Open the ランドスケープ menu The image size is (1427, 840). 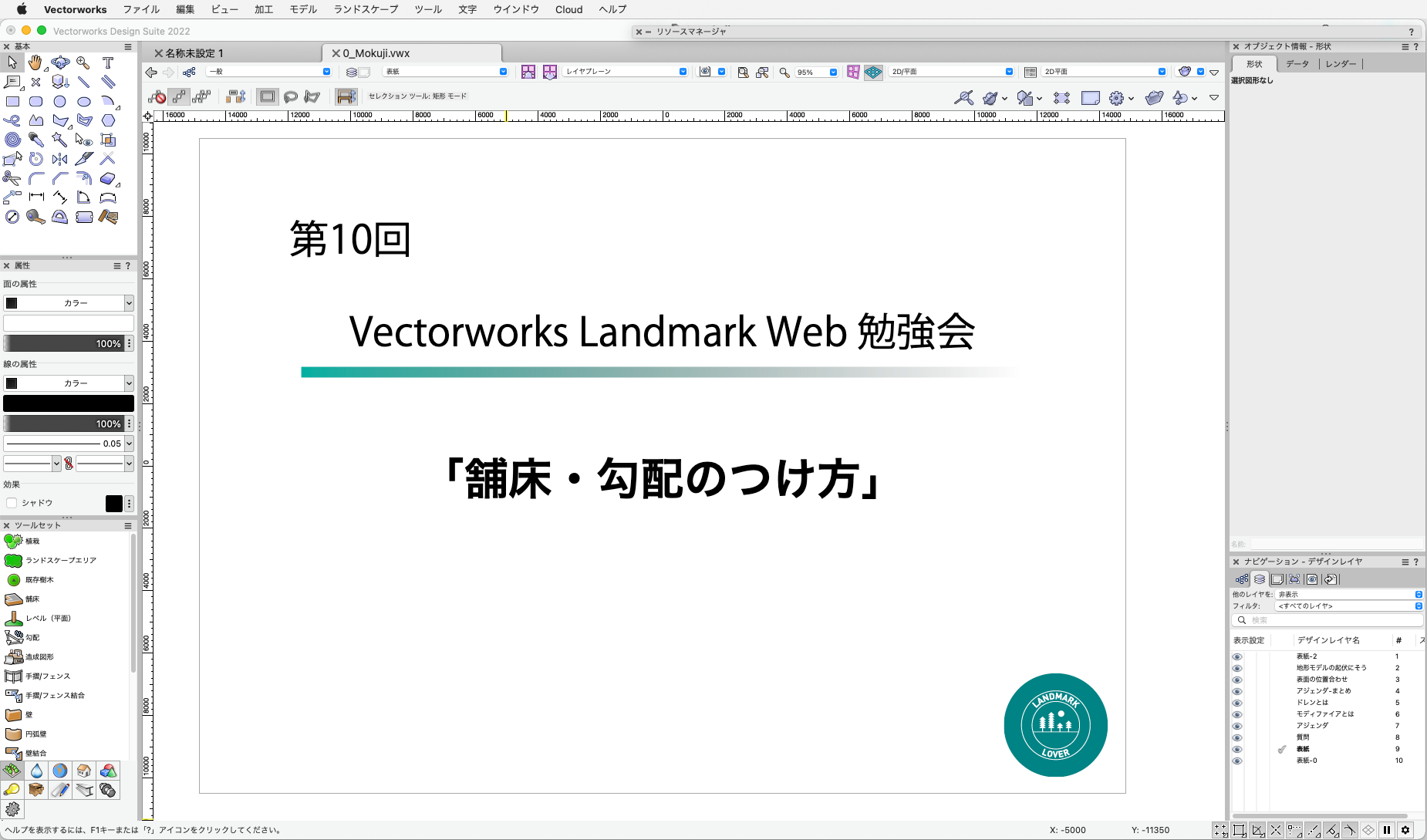[x=366, y=9]
